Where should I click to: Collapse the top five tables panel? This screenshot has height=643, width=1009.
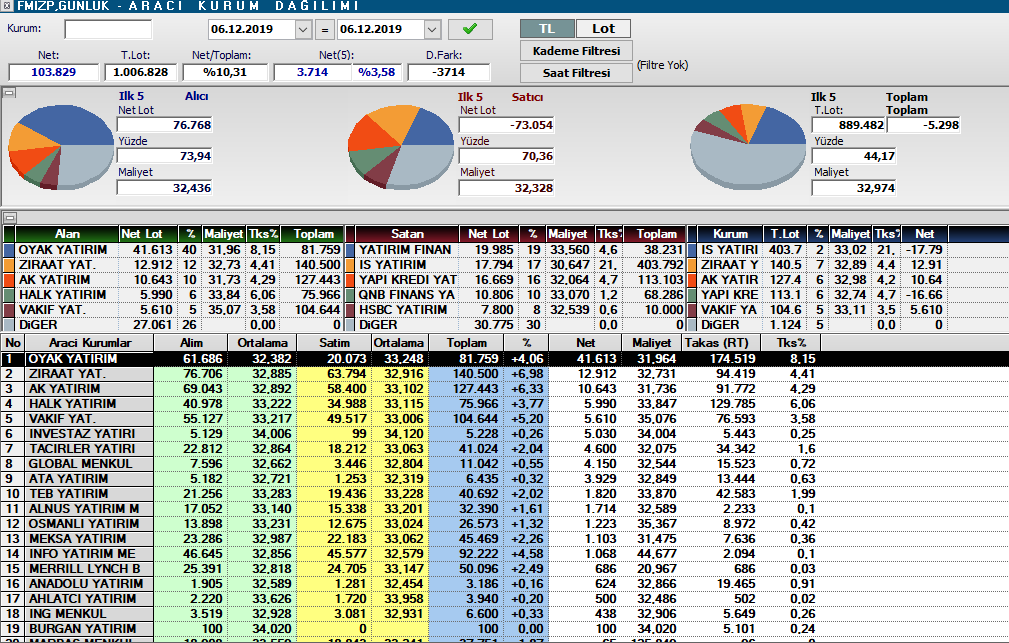pos(9,218)
